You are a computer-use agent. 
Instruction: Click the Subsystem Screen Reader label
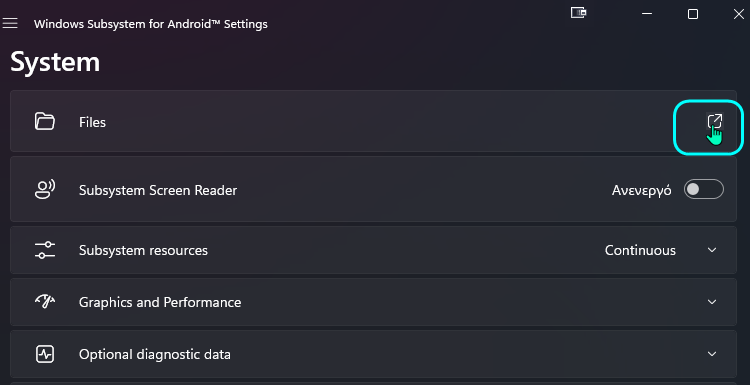pyautogui.click(x=158, y=190)
